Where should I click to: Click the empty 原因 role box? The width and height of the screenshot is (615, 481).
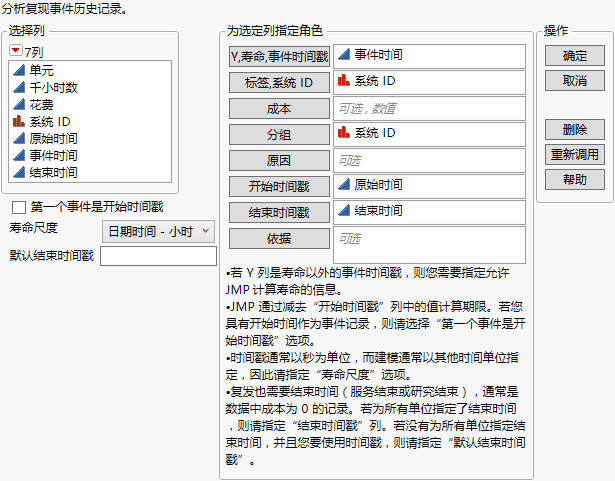click(x=429, y=160)
